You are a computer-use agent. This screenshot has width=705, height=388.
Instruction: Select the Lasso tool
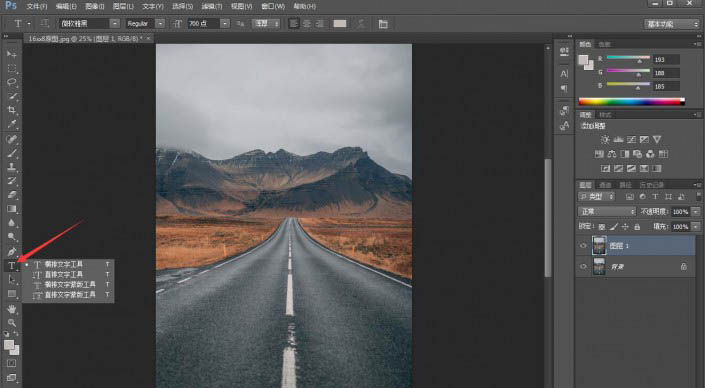[12, 82]
